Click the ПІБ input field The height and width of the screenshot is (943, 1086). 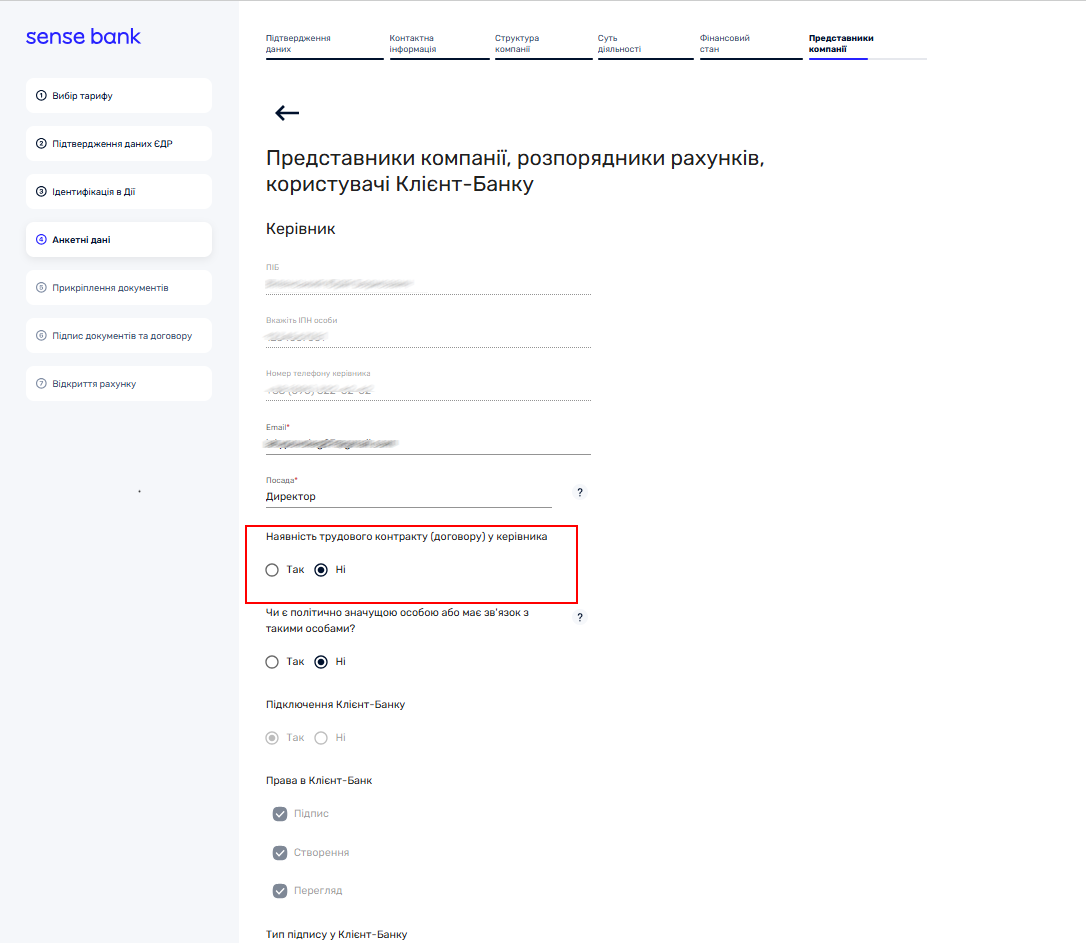tap(428, 284)
